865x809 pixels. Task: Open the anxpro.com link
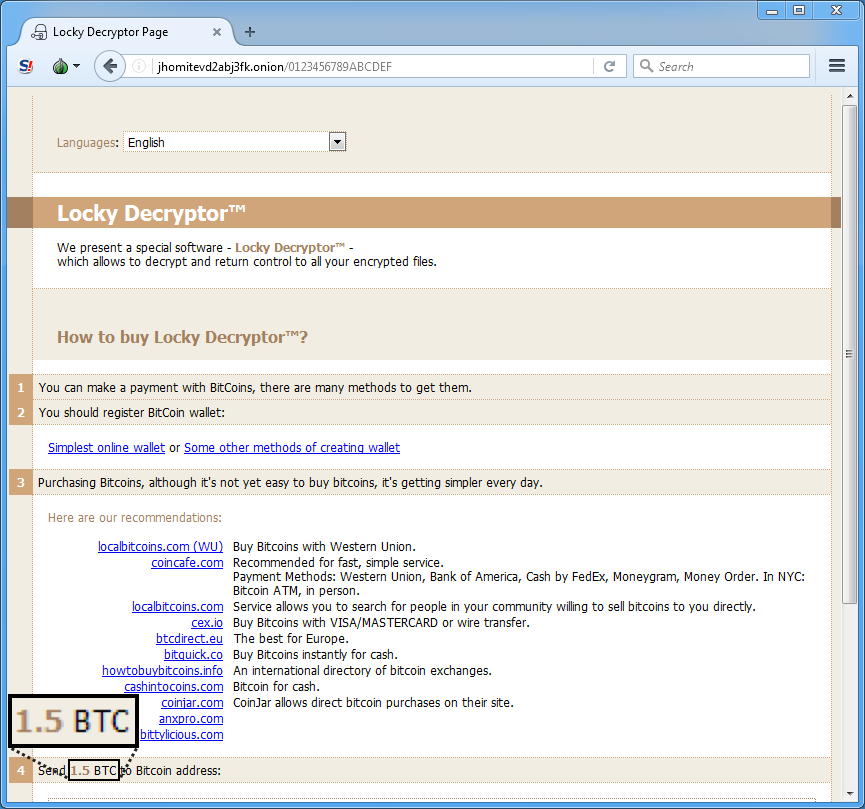pyautogui.click(x=191, y=718)
